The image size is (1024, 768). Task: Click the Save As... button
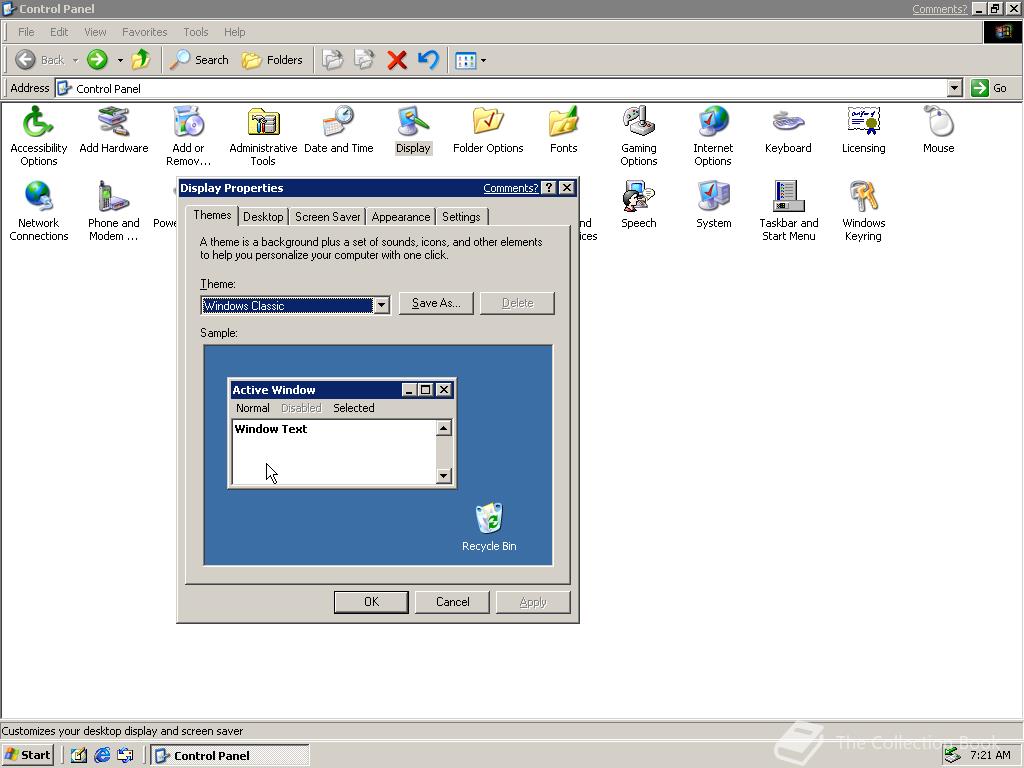coord(436,303)
